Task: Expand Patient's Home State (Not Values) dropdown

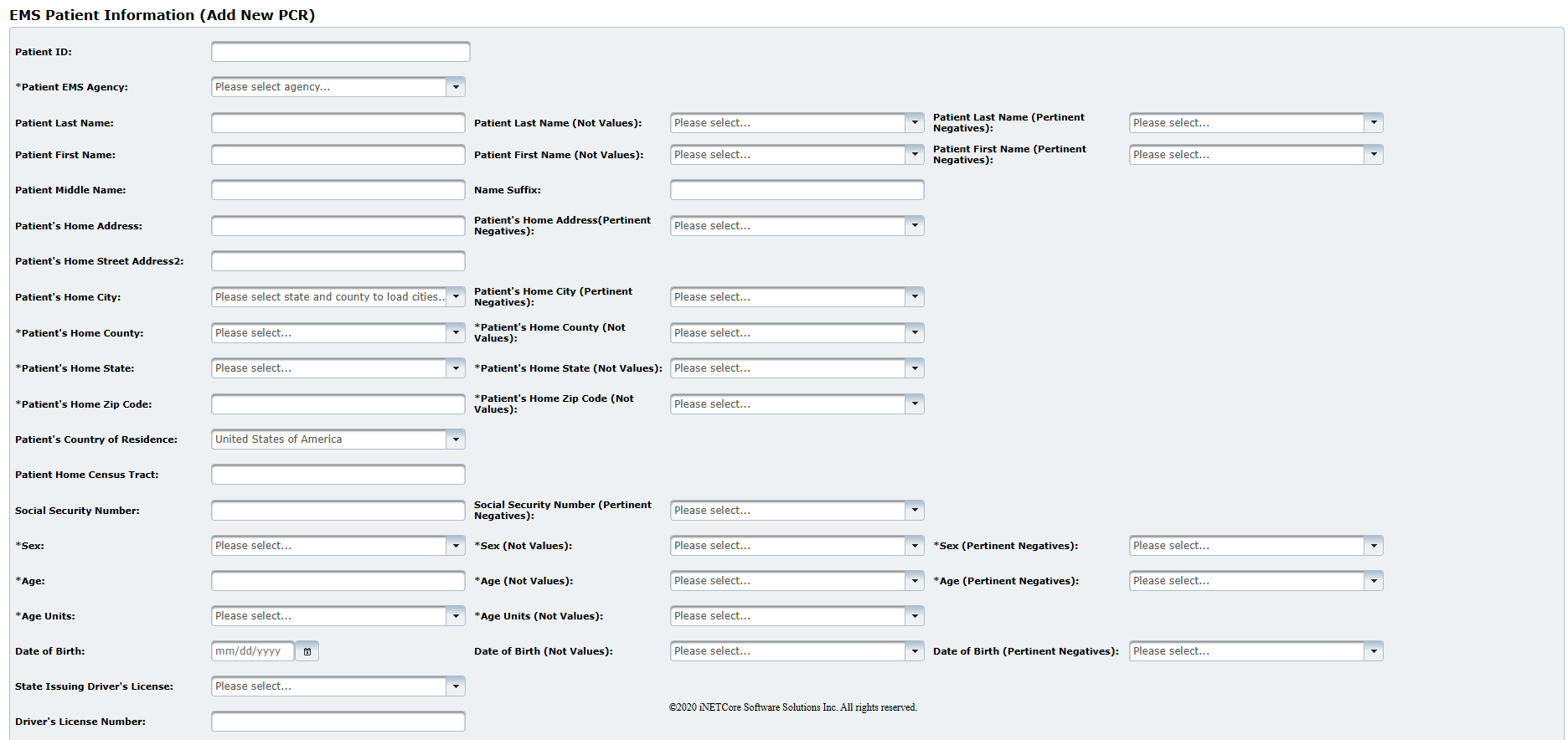Action: point(797,368)
